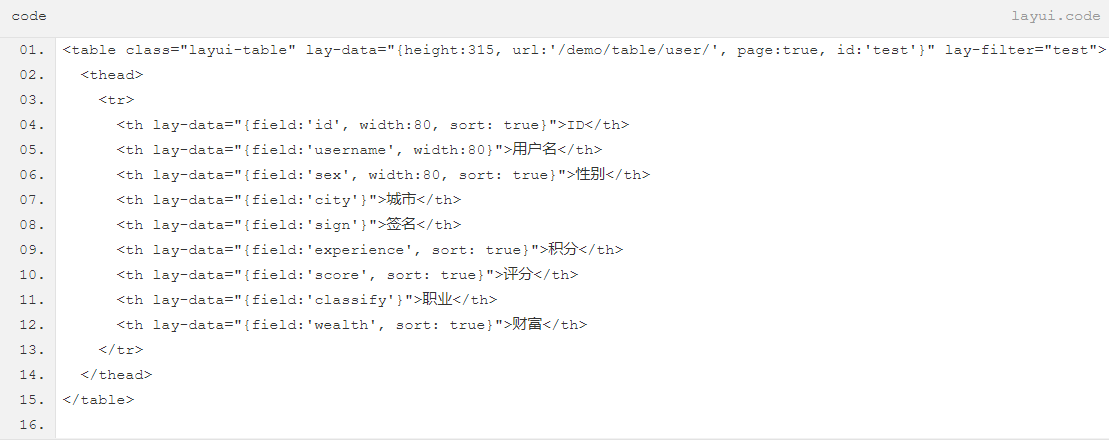Click the 性别 sex th line
The height and width of the screenshot is (440, 1109).
[x=383, y=175]
